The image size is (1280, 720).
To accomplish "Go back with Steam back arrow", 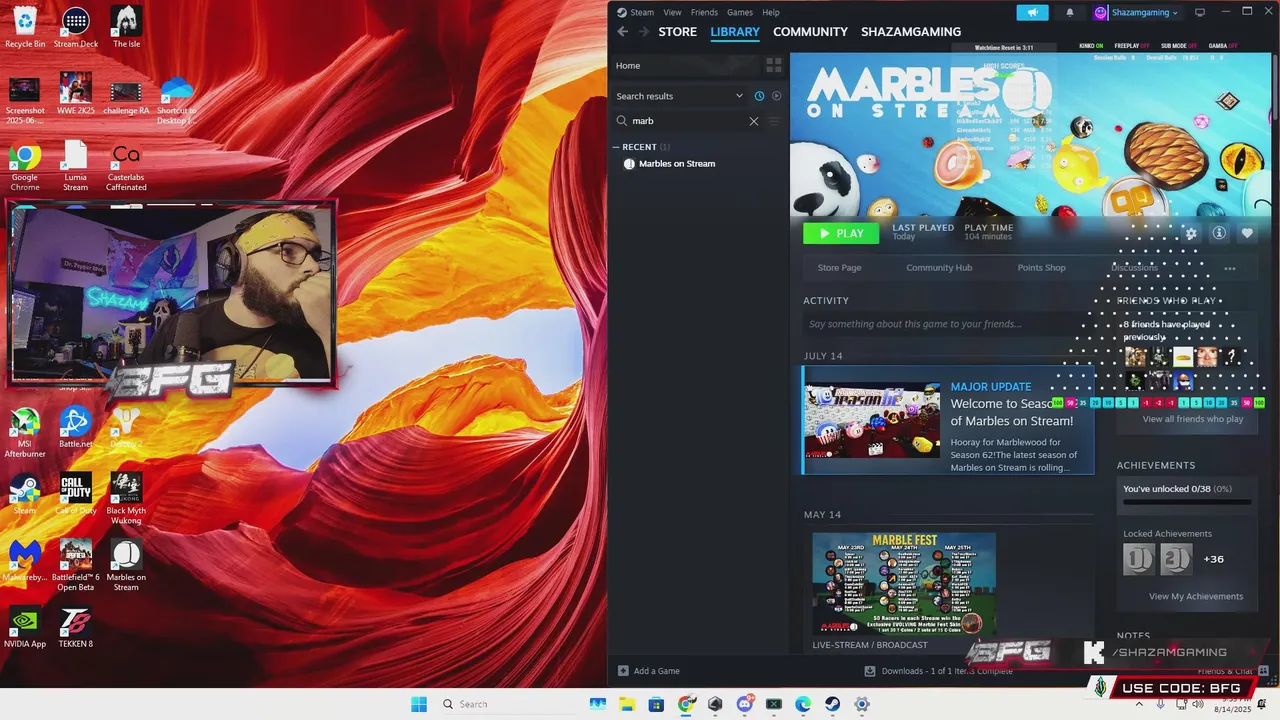I will click(x=623, y=32).
